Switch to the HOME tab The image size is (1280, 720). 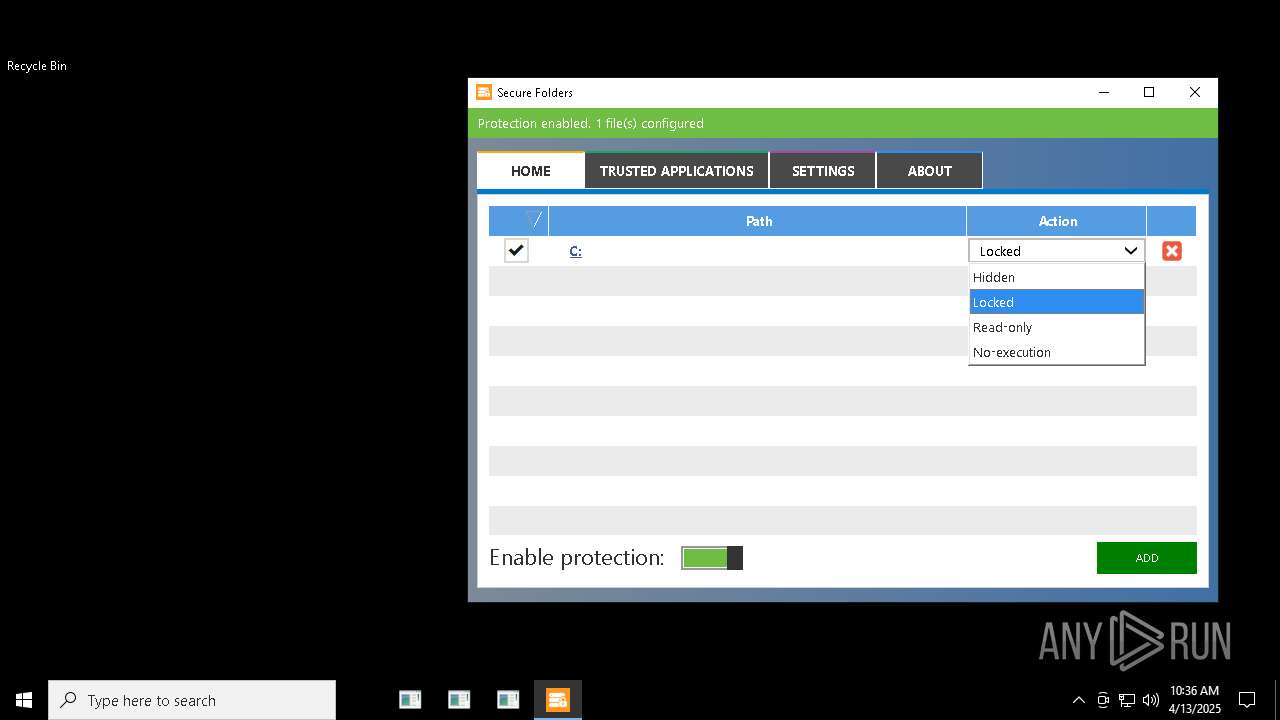pyautogui.click(x=531, y=171)
